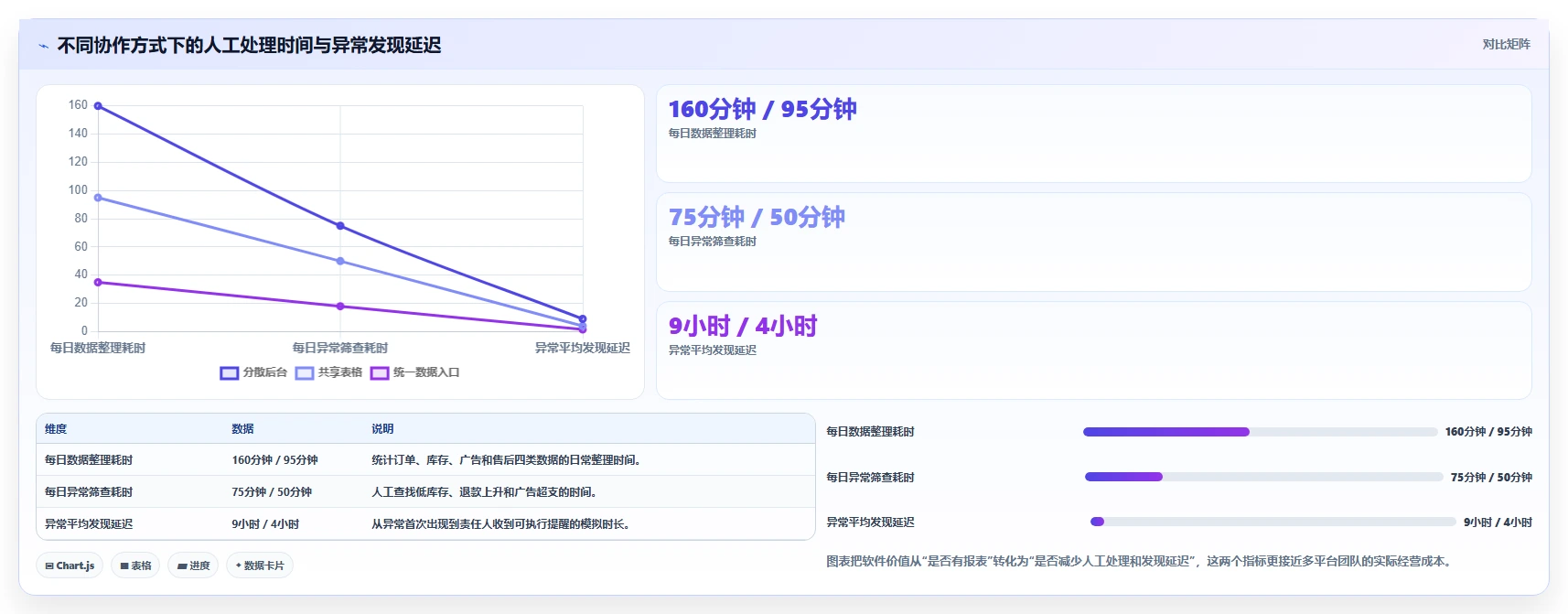Click the description starting 从异常首次出现

(x=501, y=524)
